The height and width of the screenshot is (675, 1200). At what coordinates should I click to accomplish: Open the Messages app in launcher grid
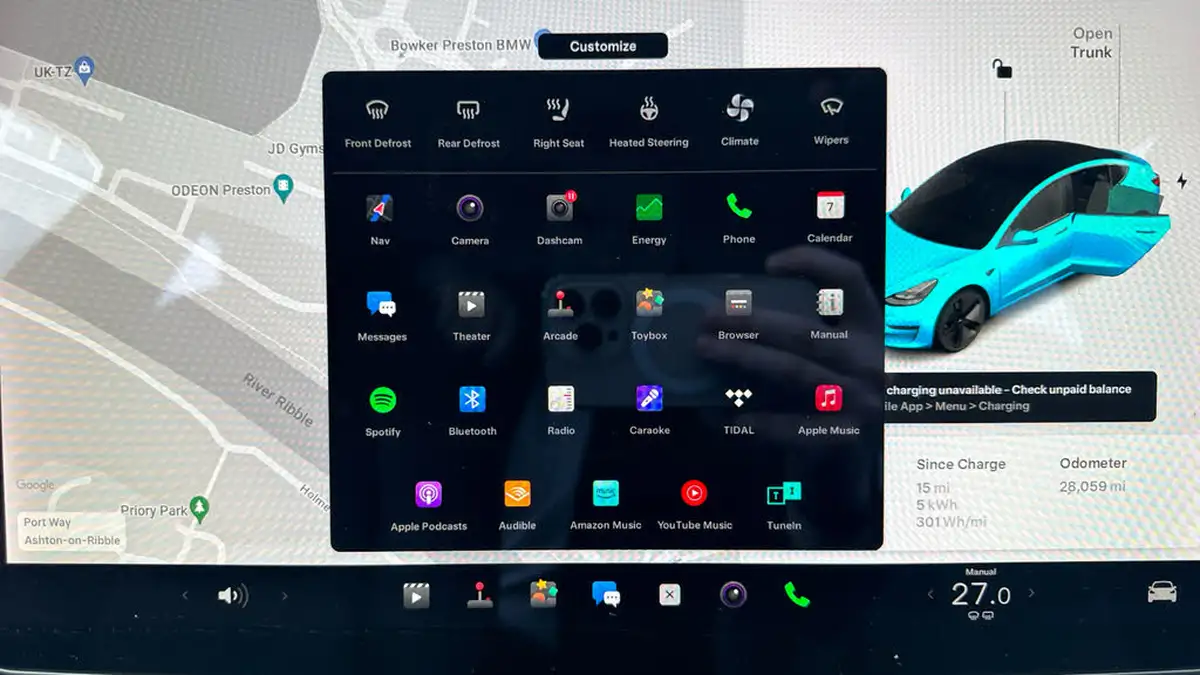pos(382,316)
